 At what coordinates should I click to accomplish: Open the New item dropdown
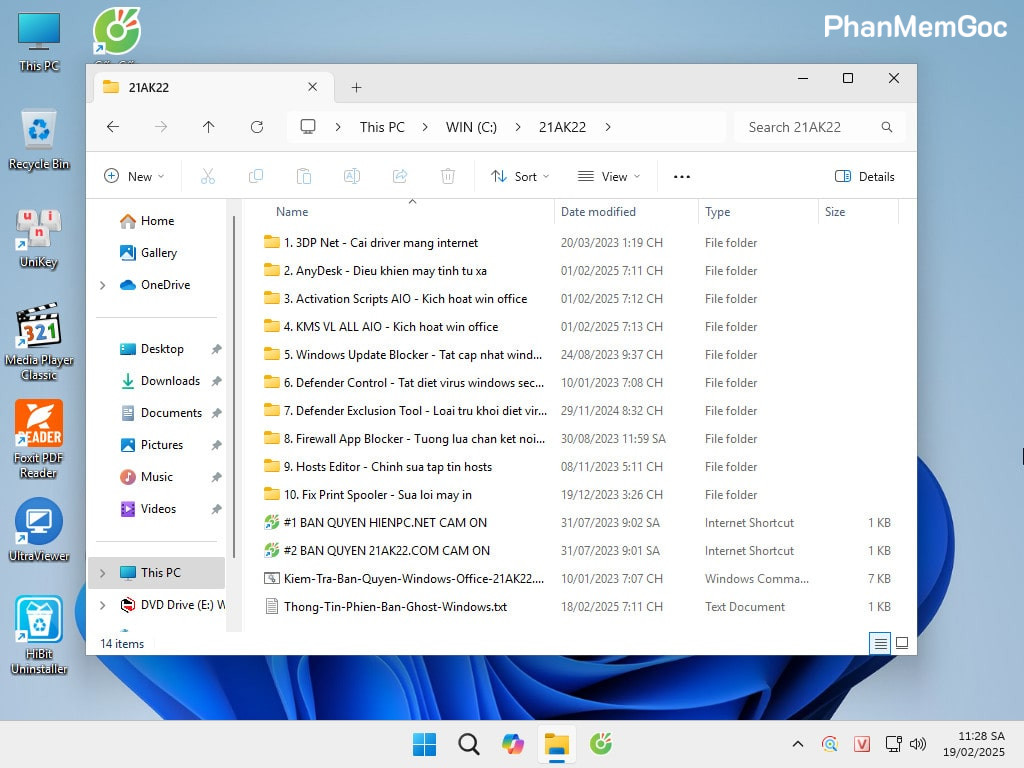(x=134, y=176)
